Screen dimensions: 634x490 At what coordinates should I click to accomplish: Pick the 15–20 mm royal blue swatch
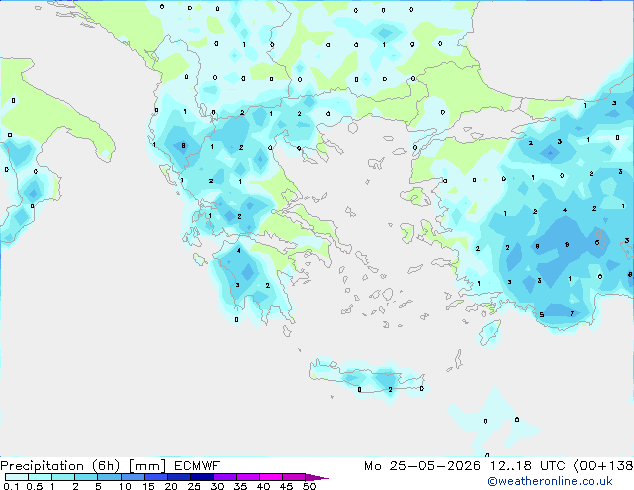(x=155, y=477)
